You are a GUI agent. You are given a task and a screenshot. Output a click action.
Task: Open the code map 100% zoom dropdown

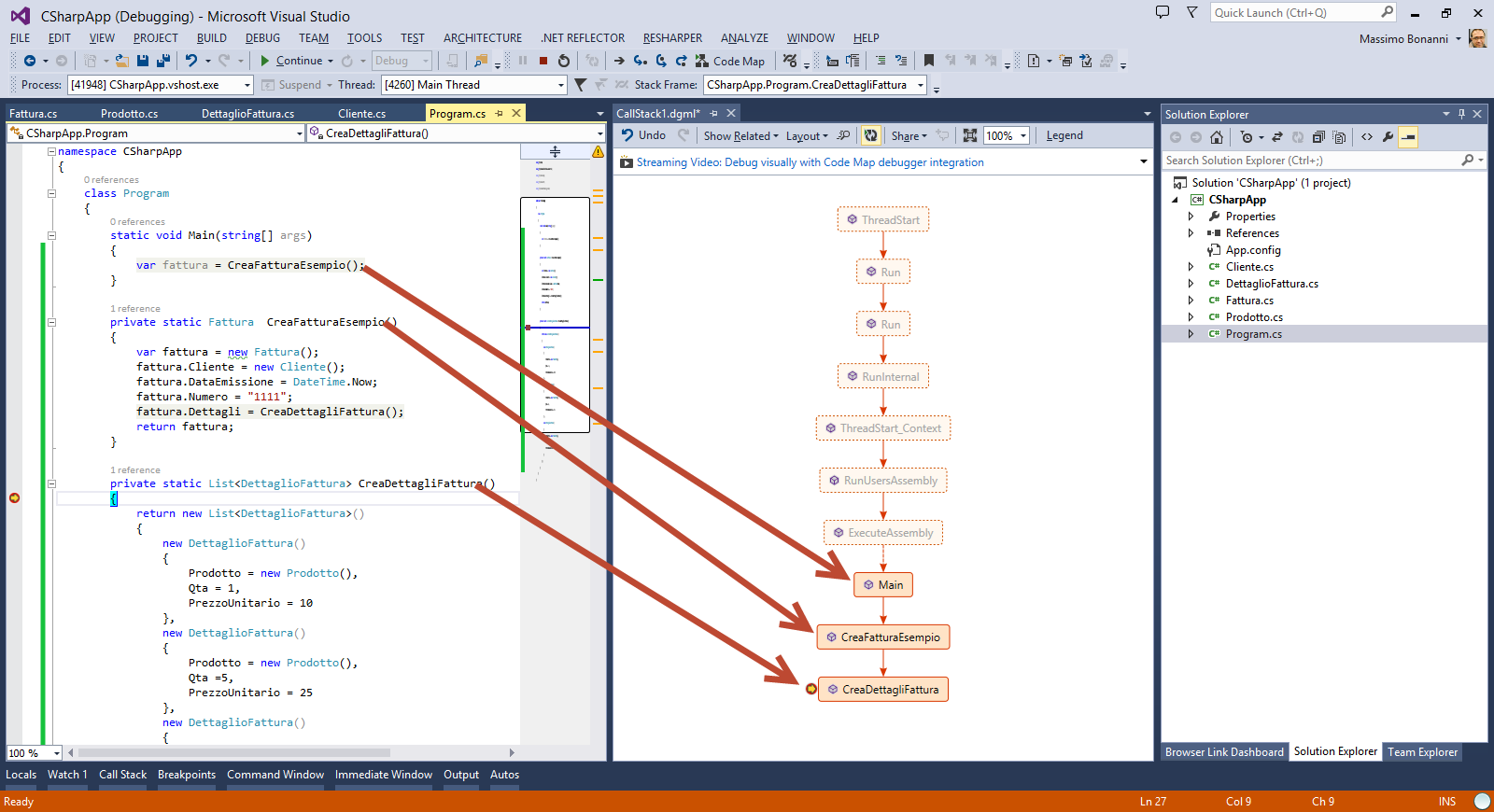pyautogui.click(x=1023, y=136)
